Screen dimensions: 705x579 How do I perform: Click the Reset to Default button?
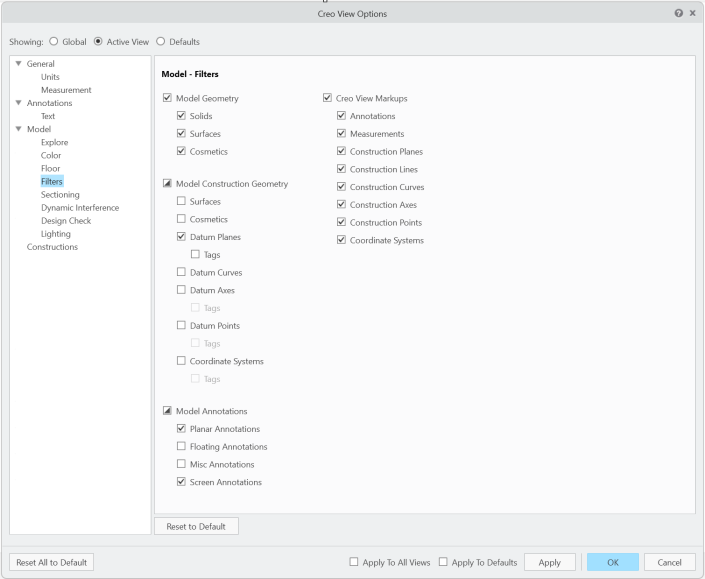[196, 526]
